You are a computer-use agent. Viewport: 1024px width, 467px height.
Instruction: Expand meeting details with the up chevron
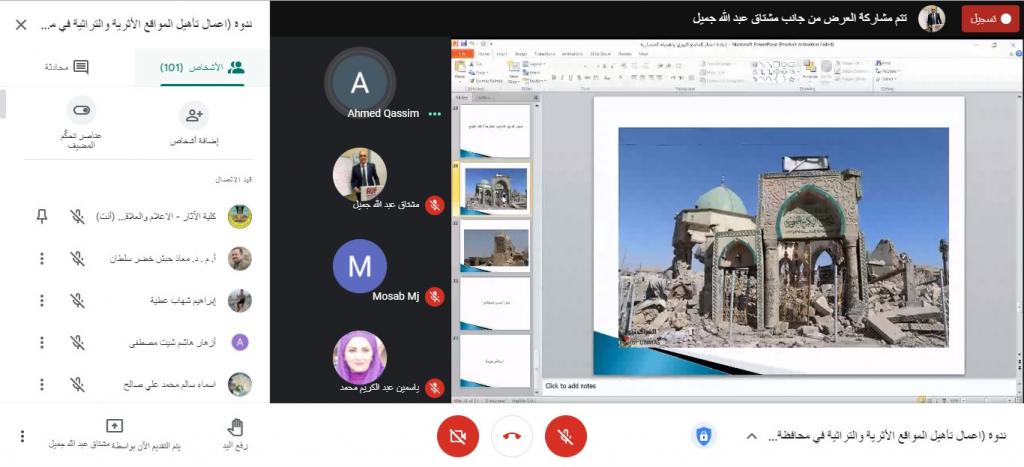coord(750,436)
